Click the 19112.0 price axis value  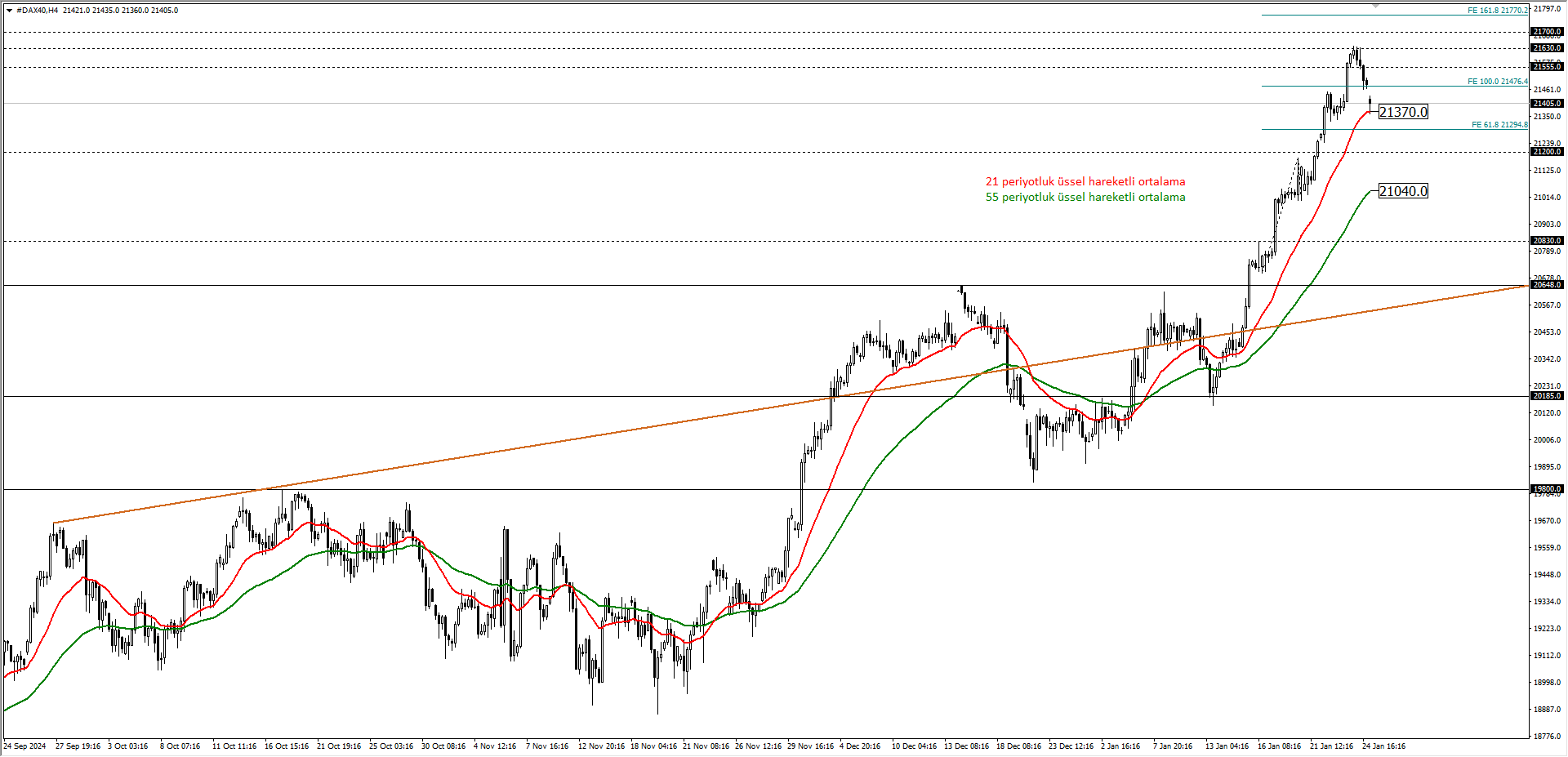click(1547, 656)
